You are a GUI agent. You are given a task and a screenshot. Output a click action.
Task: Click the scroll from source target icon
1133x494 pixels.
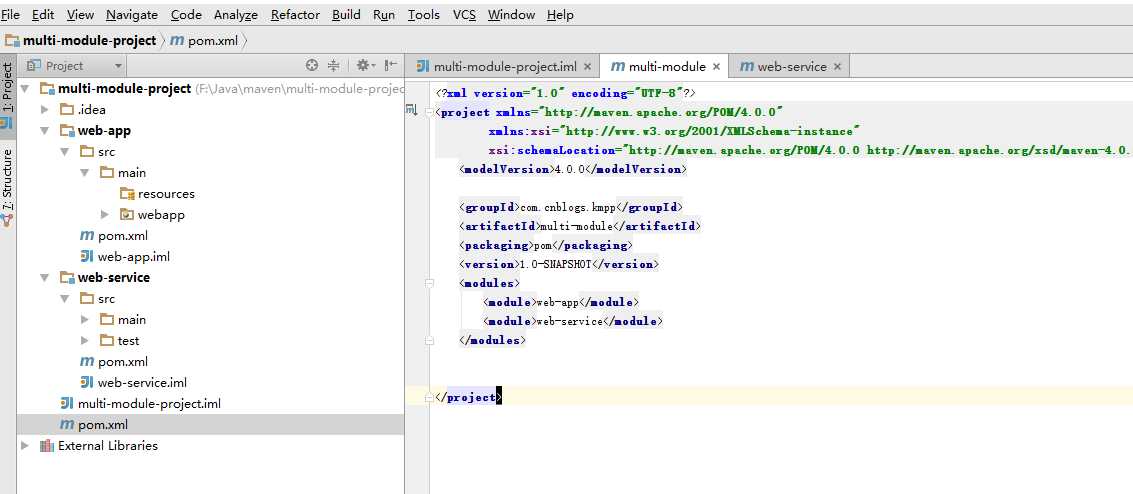(311, 66)
